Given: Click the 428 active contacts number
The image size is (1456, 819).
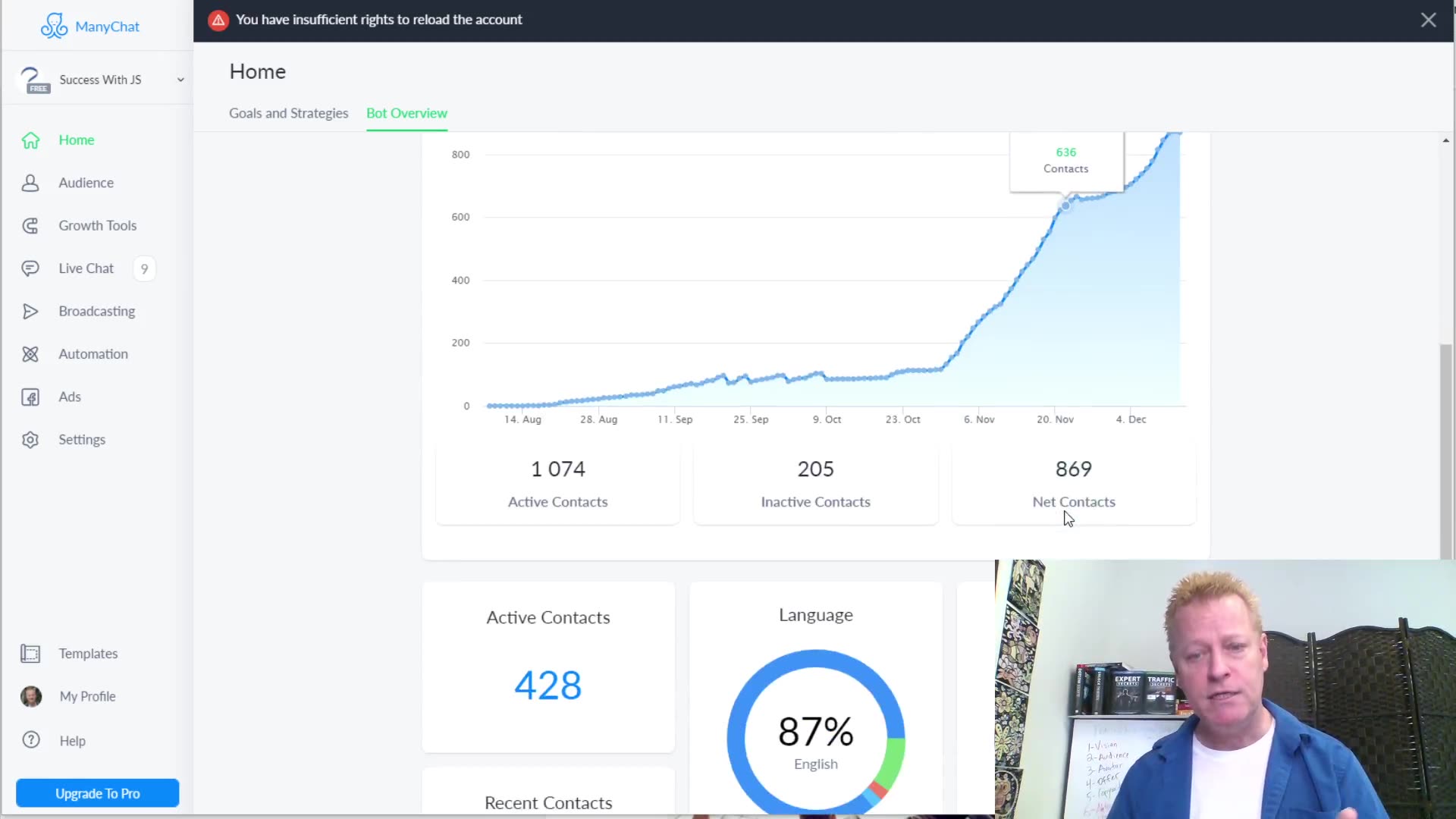Looking at the screenshot, I should 548,685.
